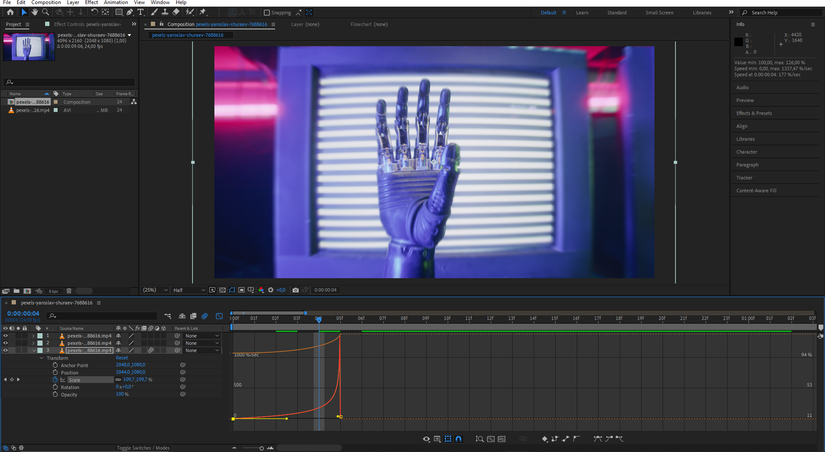Open the Animation menu
The image size is (825, 452).
116,3
